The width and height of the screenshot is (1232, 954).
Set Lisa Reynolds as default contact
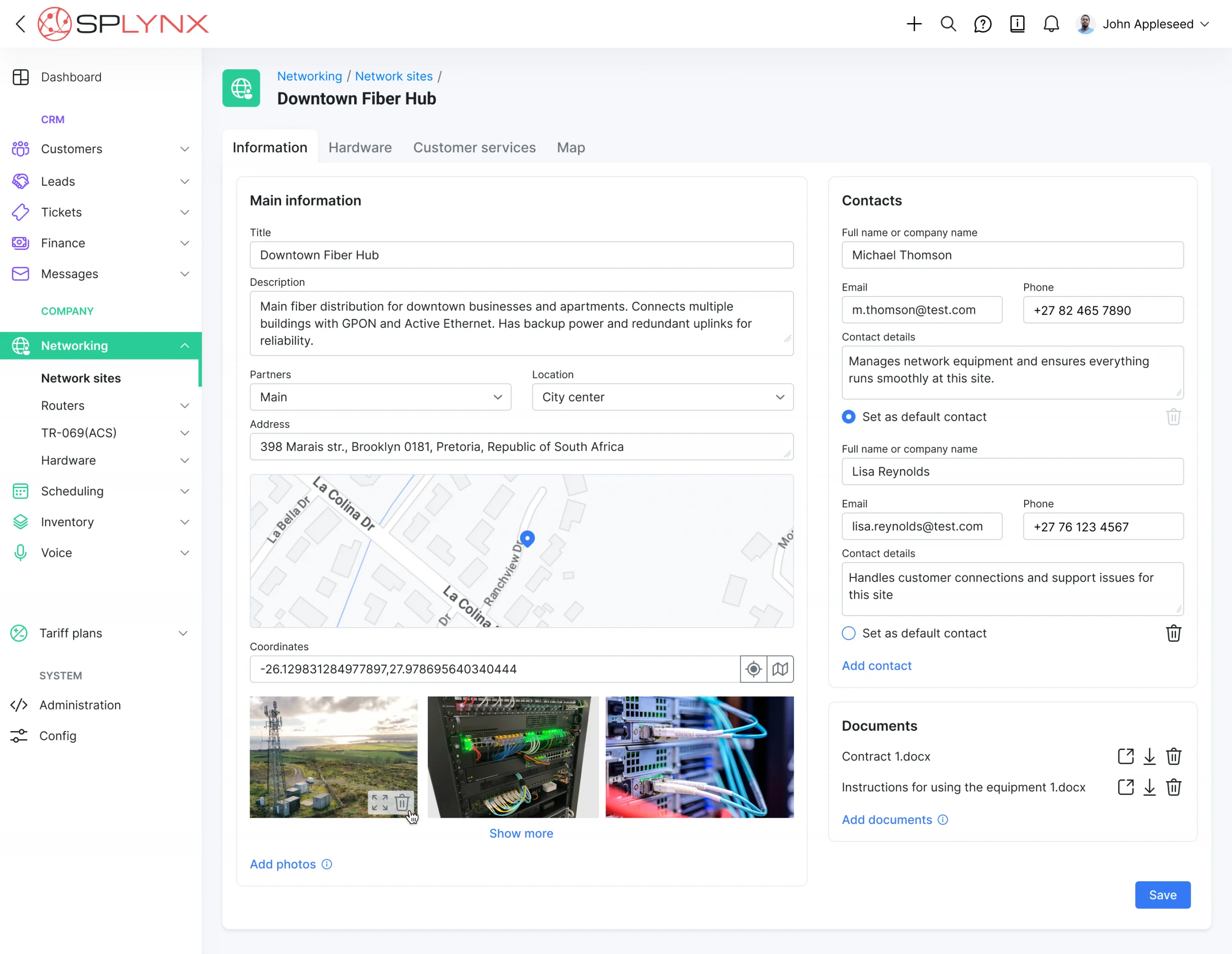848,633
